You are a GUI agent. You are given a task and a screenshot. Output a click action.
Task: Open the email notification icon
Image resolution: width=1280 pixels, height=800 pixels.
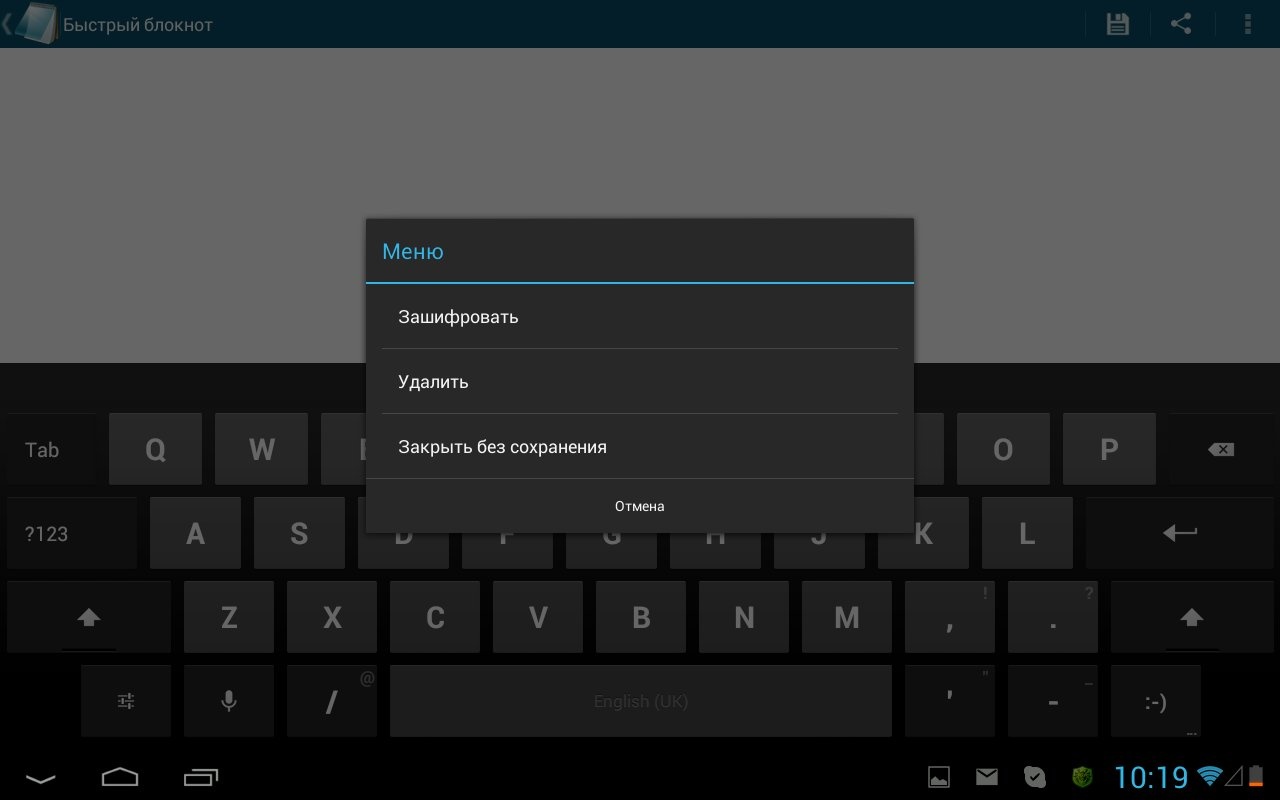click(x=987, y=777)
